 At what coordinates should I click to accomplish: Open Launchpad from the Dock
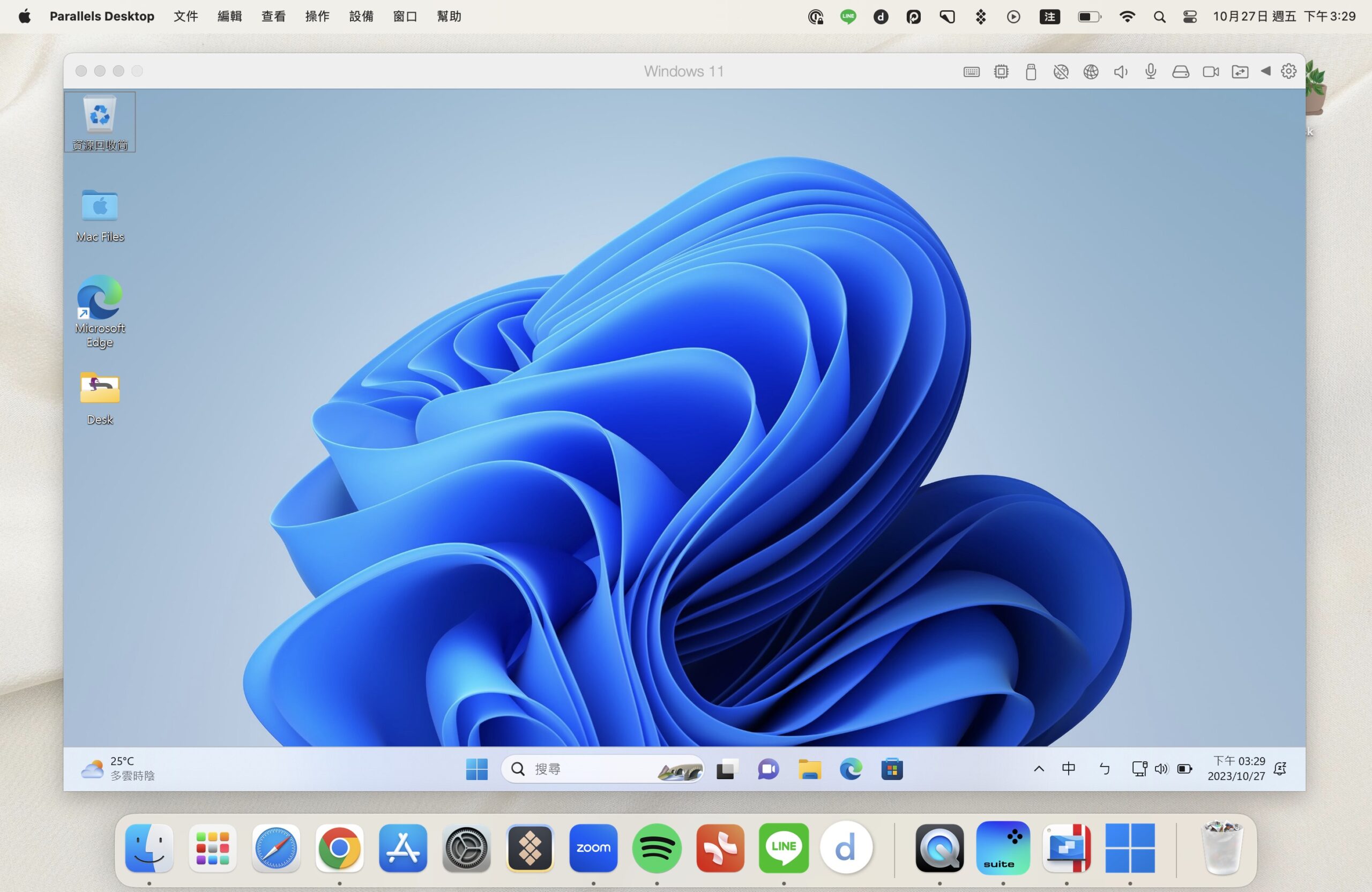point(213,848)
